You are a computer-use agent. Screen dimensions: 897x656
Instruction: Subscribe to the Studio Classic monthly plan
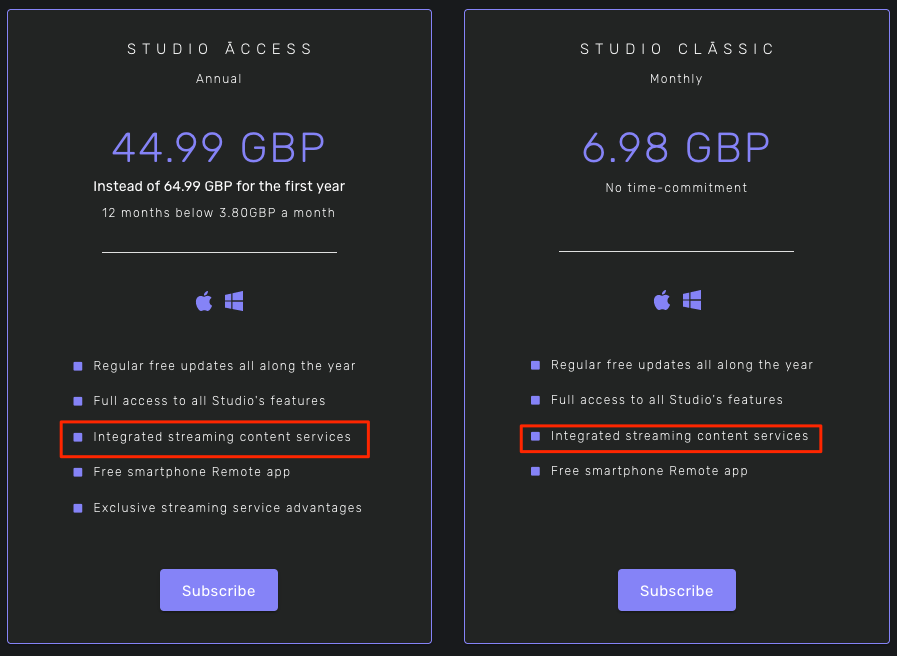click(x=677, y=590)
